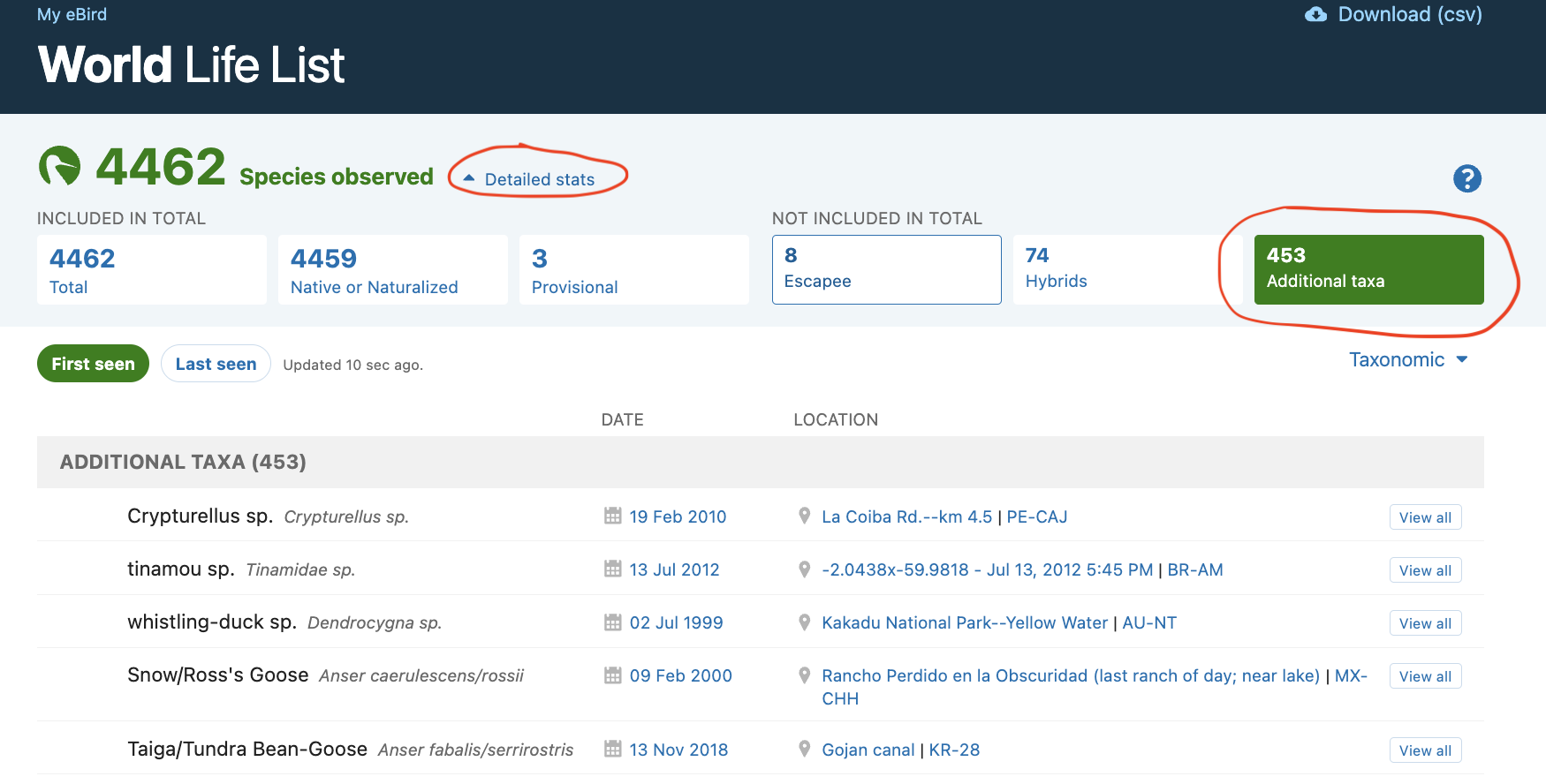Screen dimensions: 1546x784
Task: Collapse the Detailed stats section
Action: click(x=530, y=179)
